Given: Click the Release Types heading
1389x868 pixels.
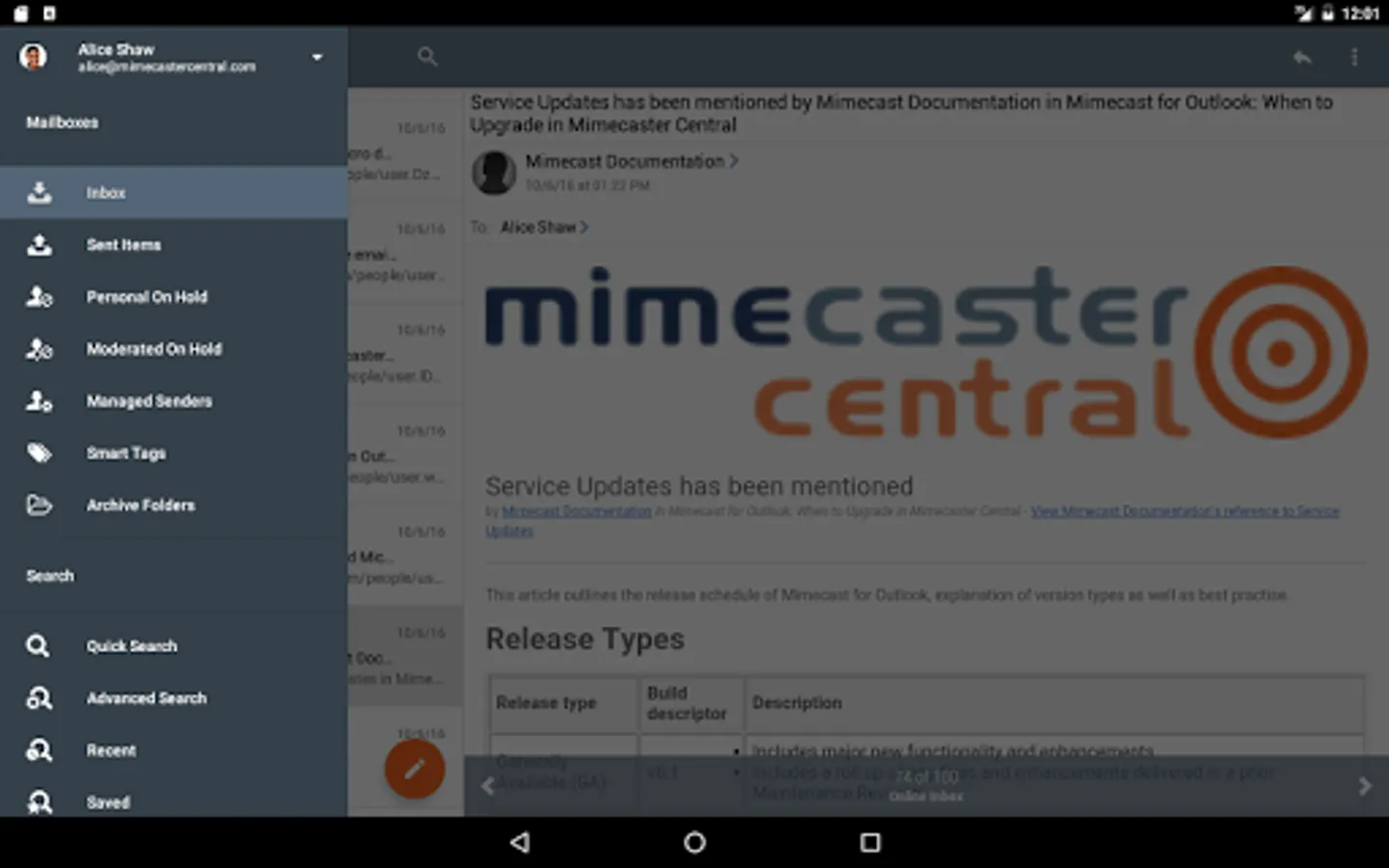Looking at the screenshot, I should 585,638.
